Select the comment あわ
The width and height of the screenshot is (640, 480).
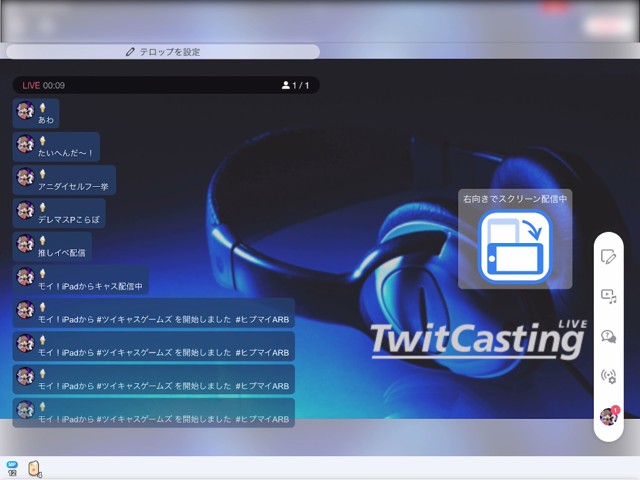click(x=36, y=113)
